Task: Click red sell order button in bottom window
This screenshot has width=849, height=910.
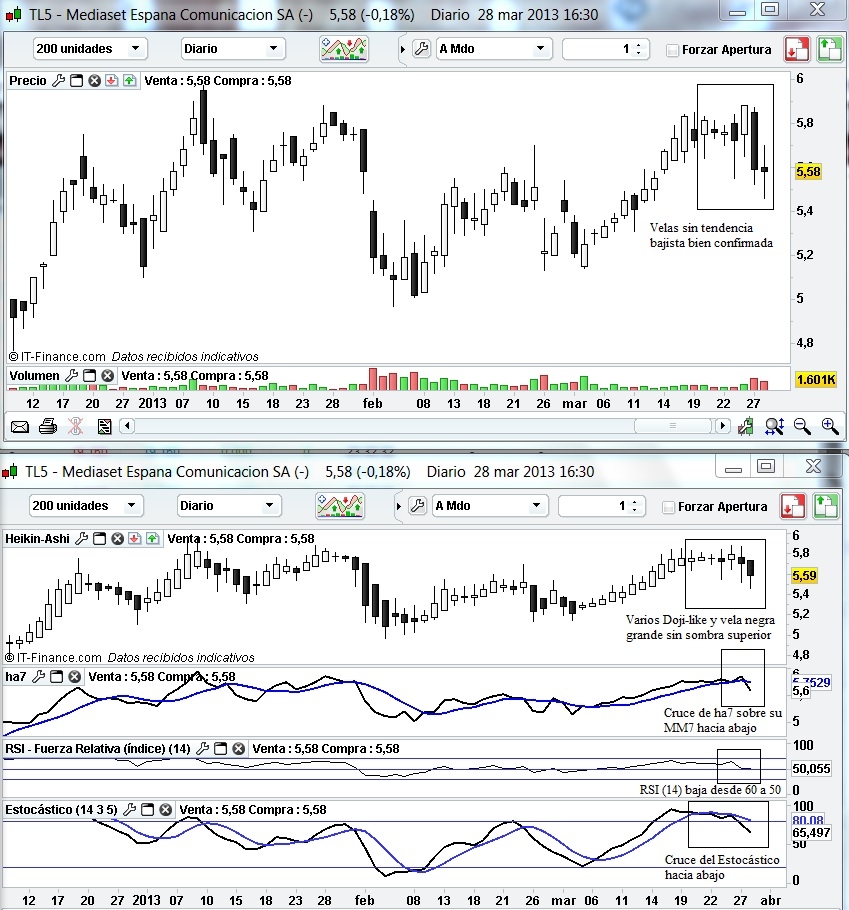Action: (x=793, y=506)
